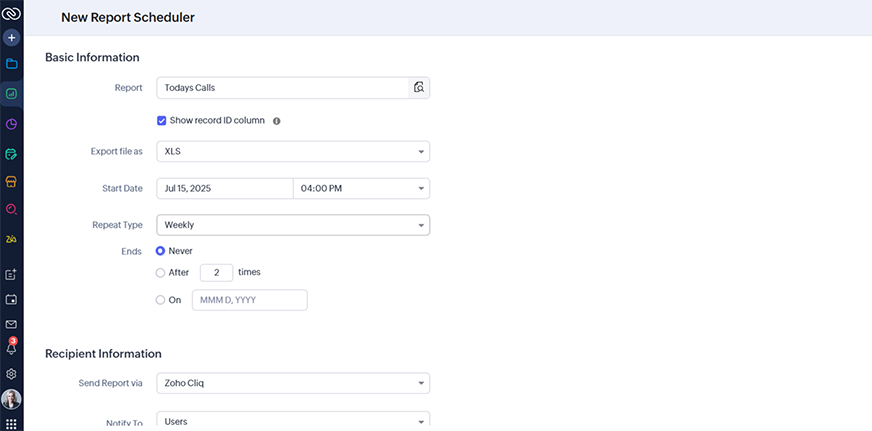The width and height of the screenshot is (872, 431).
Task: Open the teal calendar-edit icon in sidebar
Action: click(11, 155)
